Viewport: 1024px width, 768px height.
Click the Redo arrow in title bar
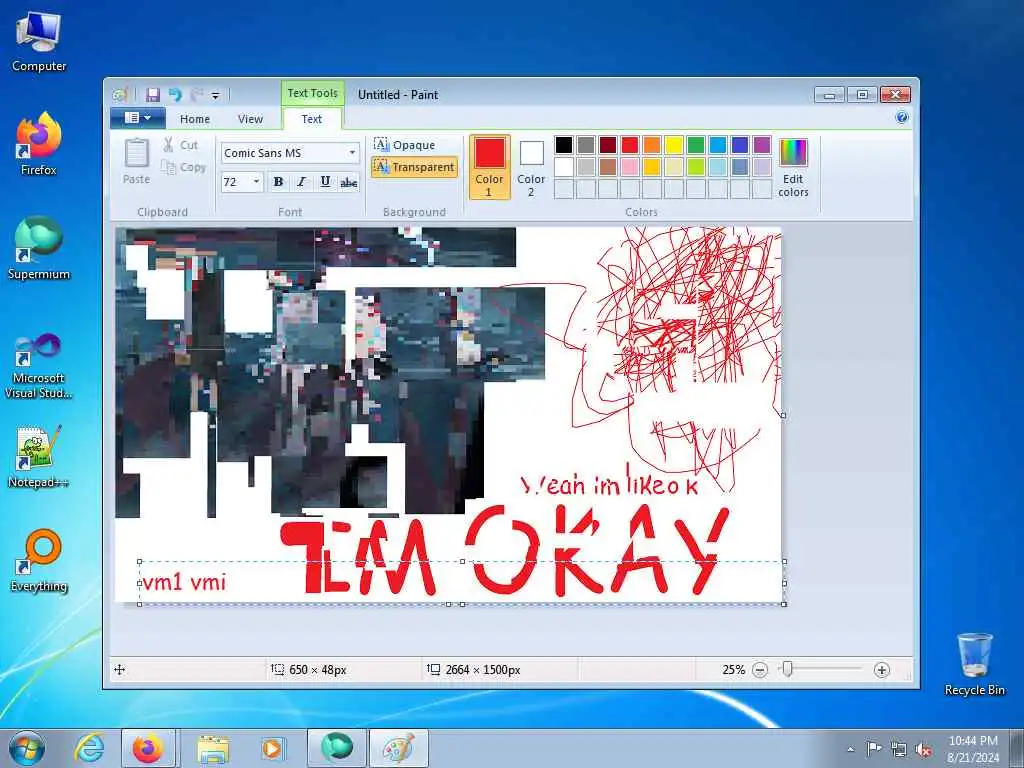(x=196, y=95)
